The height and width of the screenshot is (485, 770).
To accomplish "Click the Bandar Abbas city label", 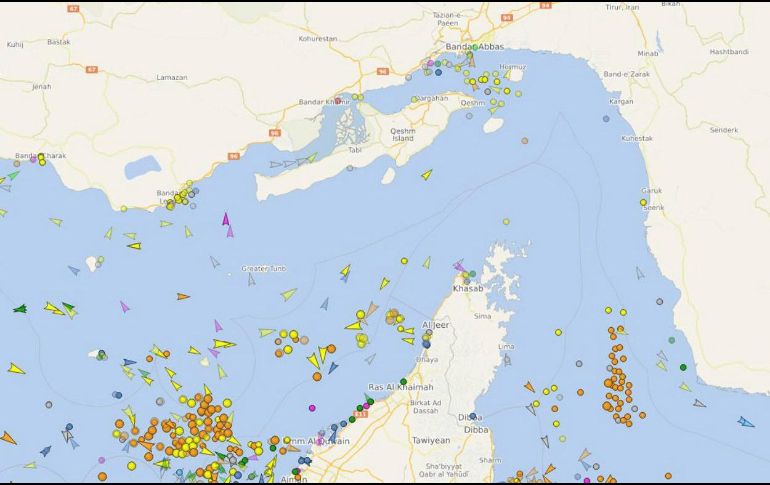I will click(475, 47).
